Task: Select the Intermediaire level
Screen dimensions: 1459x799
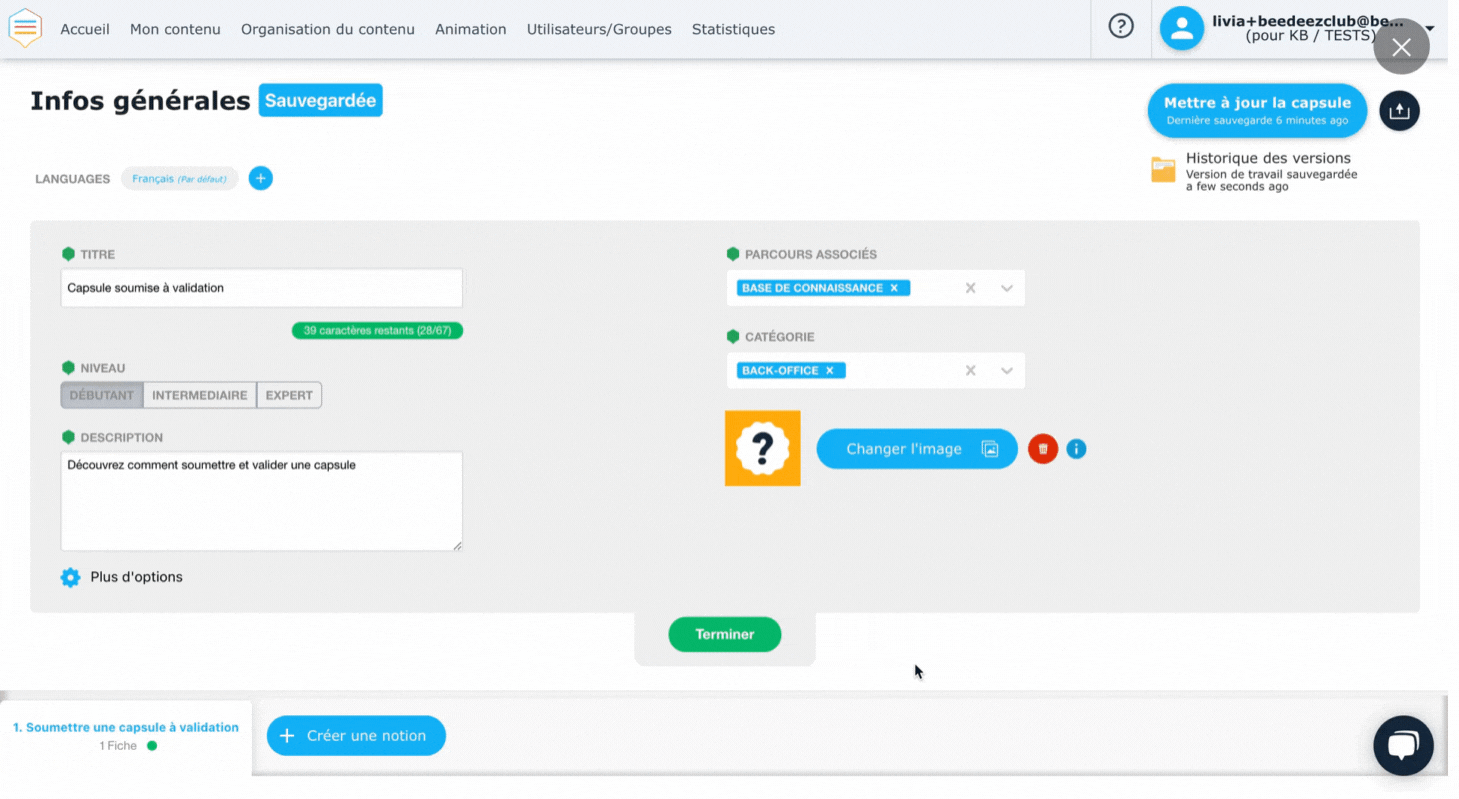Action: point(199,395)
